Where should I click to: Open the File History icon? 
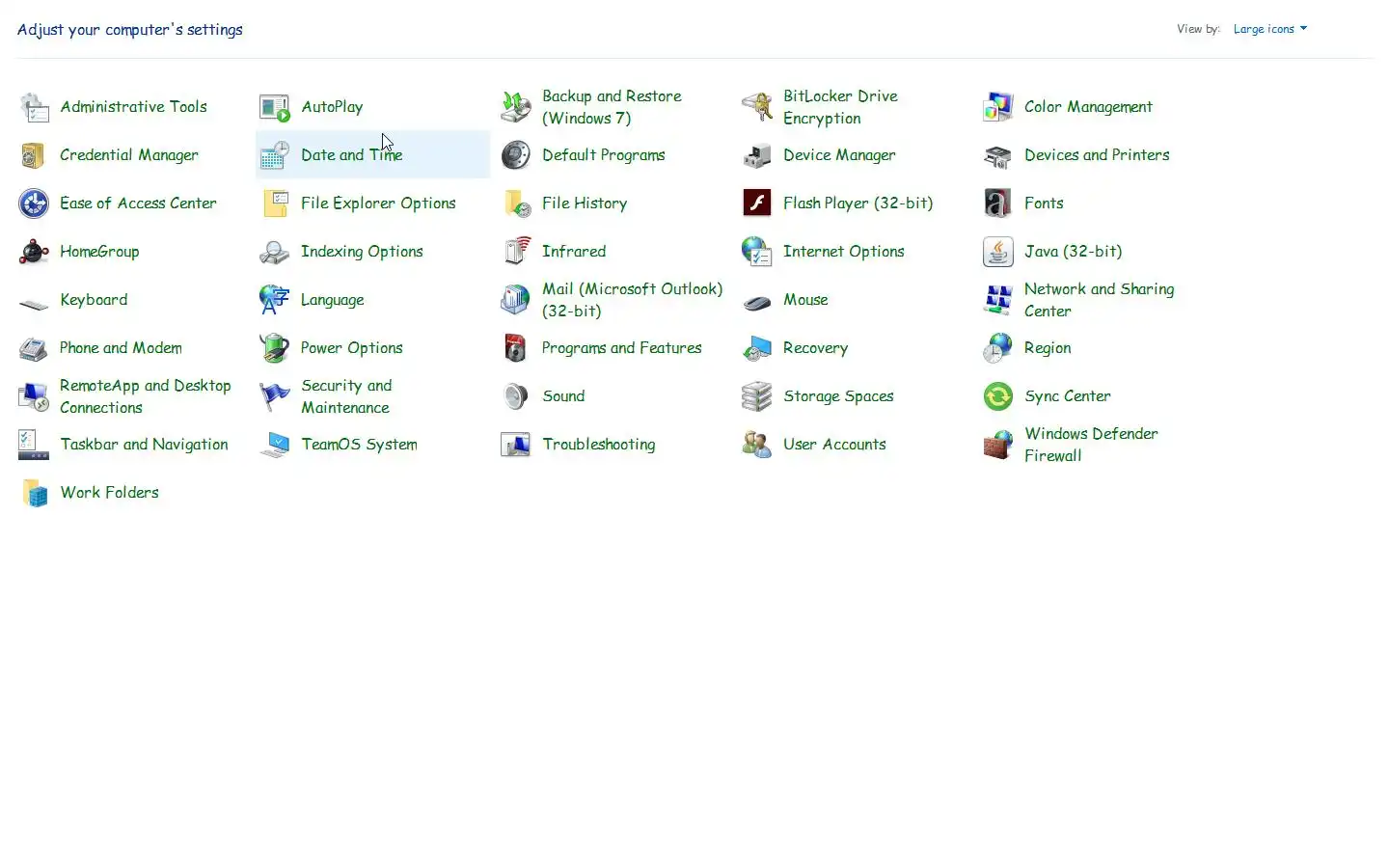point(516,203)
